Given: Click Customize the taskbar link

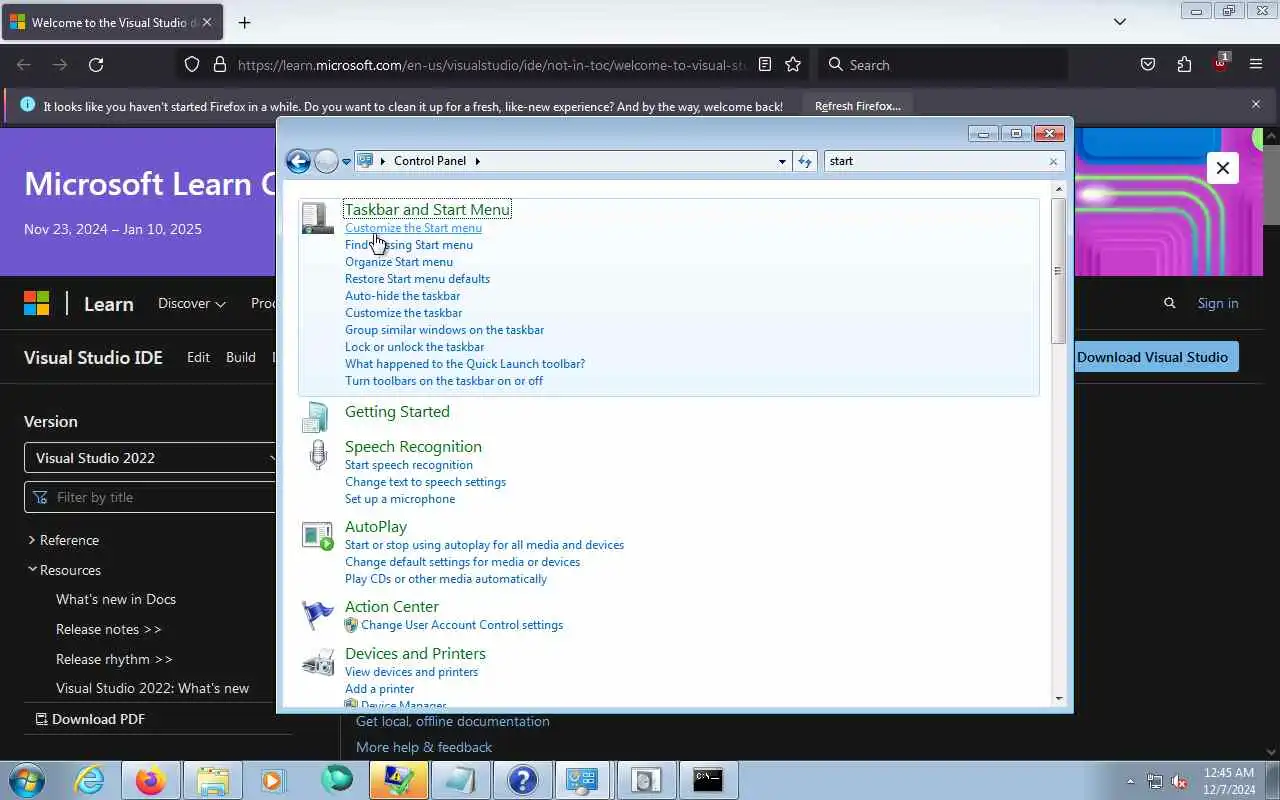Looking at the screenshot, I should point(403,313).
